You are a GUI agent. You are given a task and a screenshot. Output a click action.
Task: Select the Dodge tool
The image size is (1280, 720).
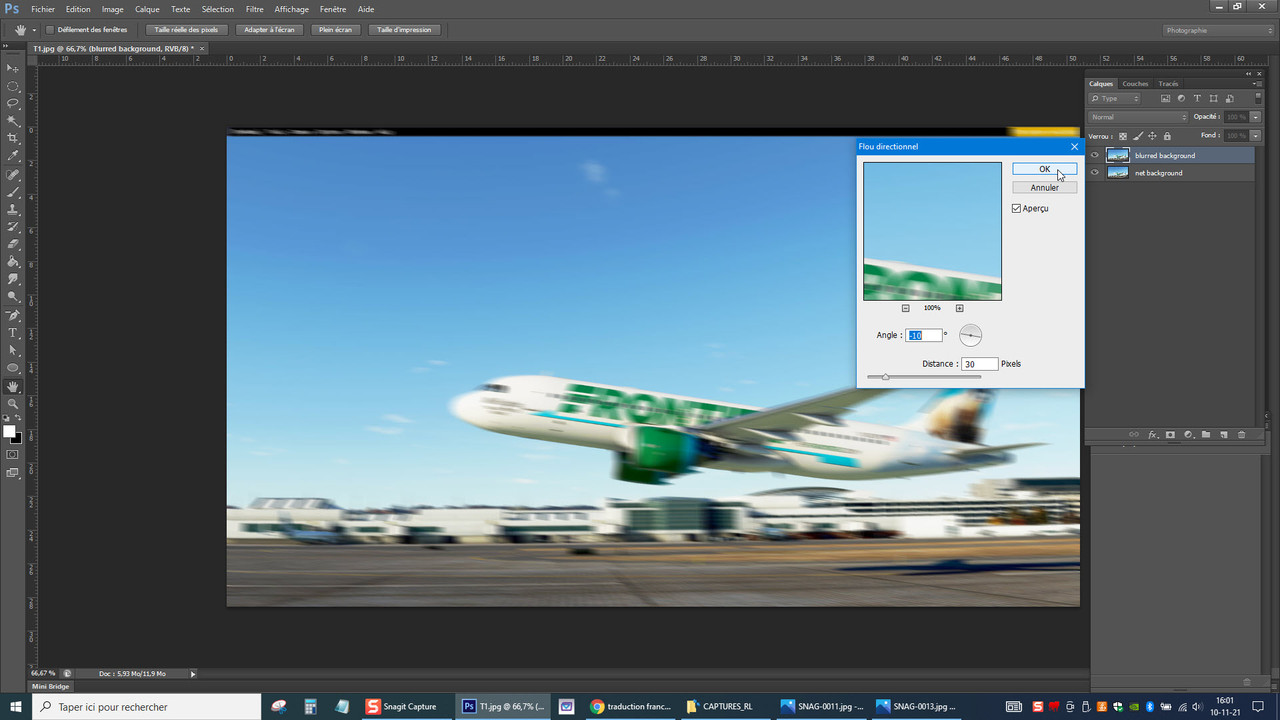(x=13, y=297)
